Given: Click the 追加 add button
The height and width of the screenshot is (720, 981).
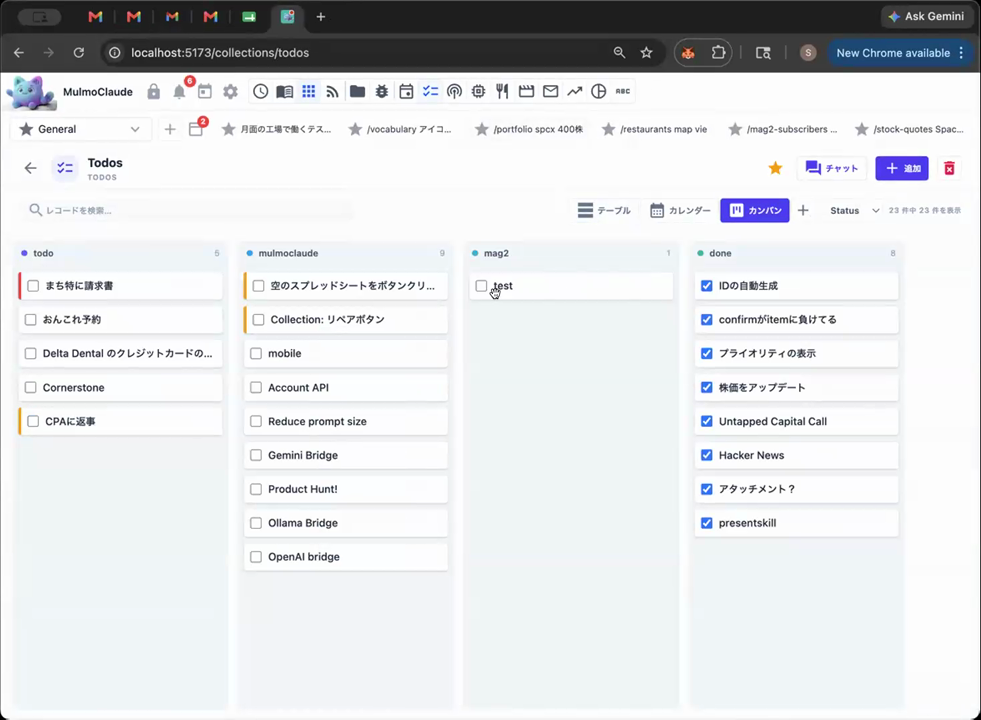Looking at the screenshot, I should [902, 168].
